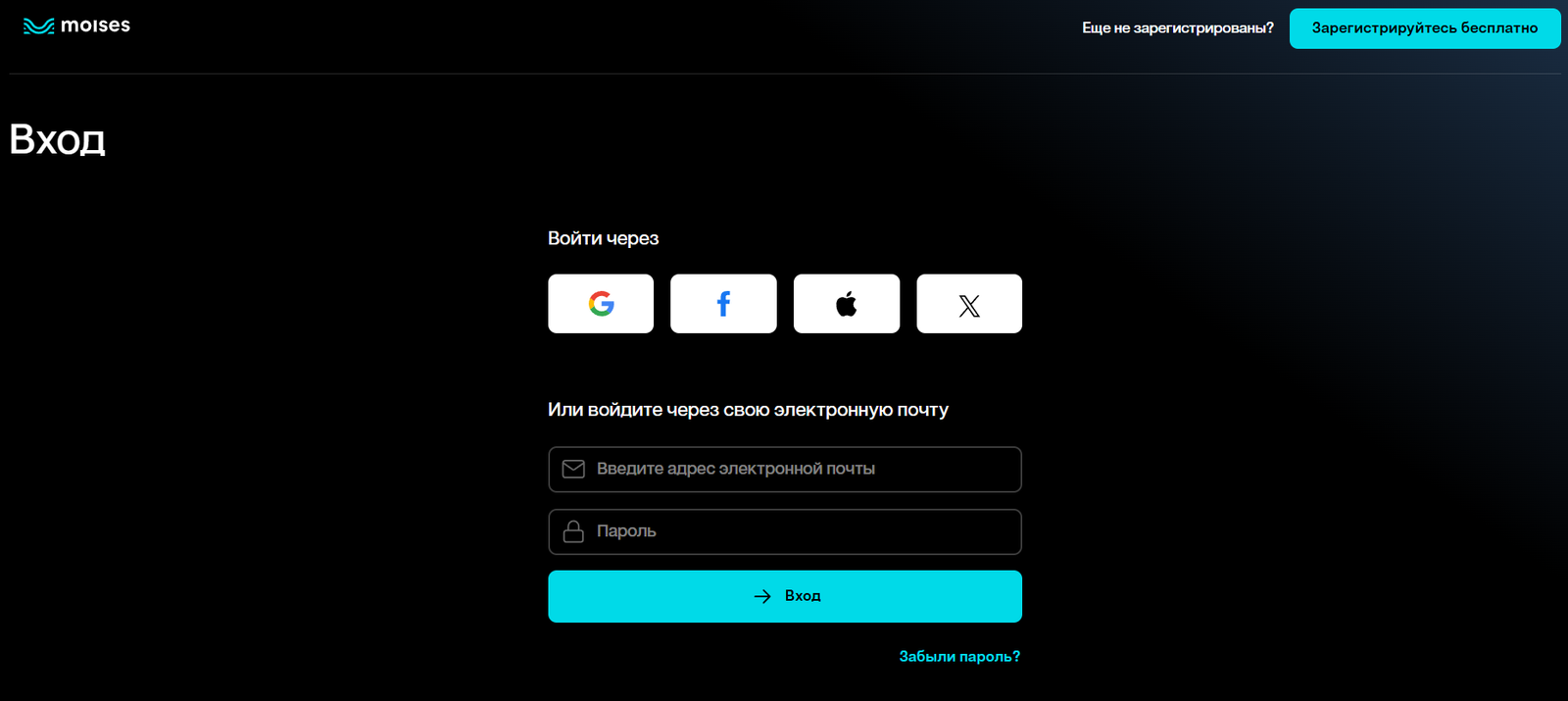Log in using Apple icon

(x=847, y=304)
